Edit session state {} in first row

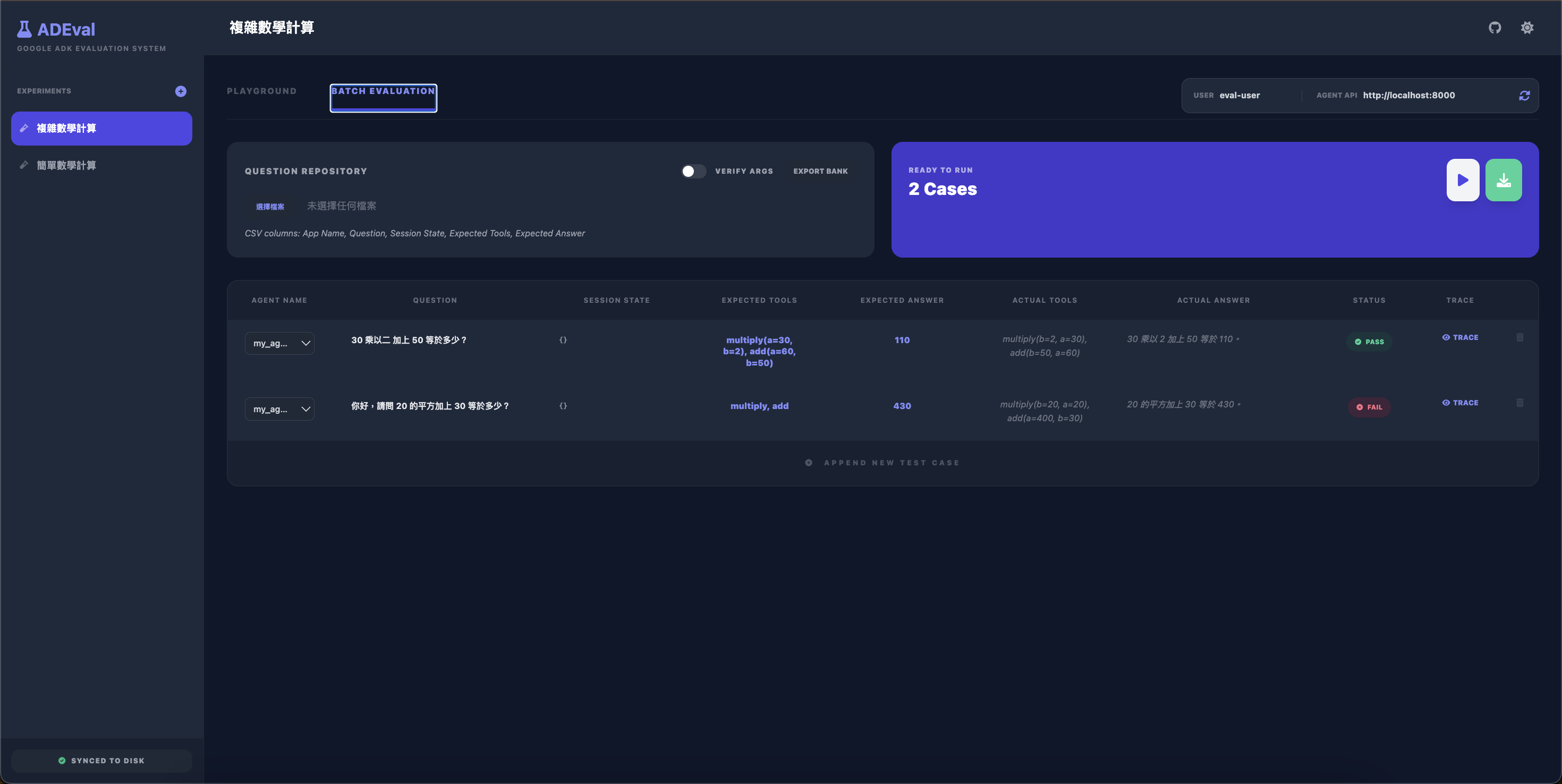[x=563, y=339]
